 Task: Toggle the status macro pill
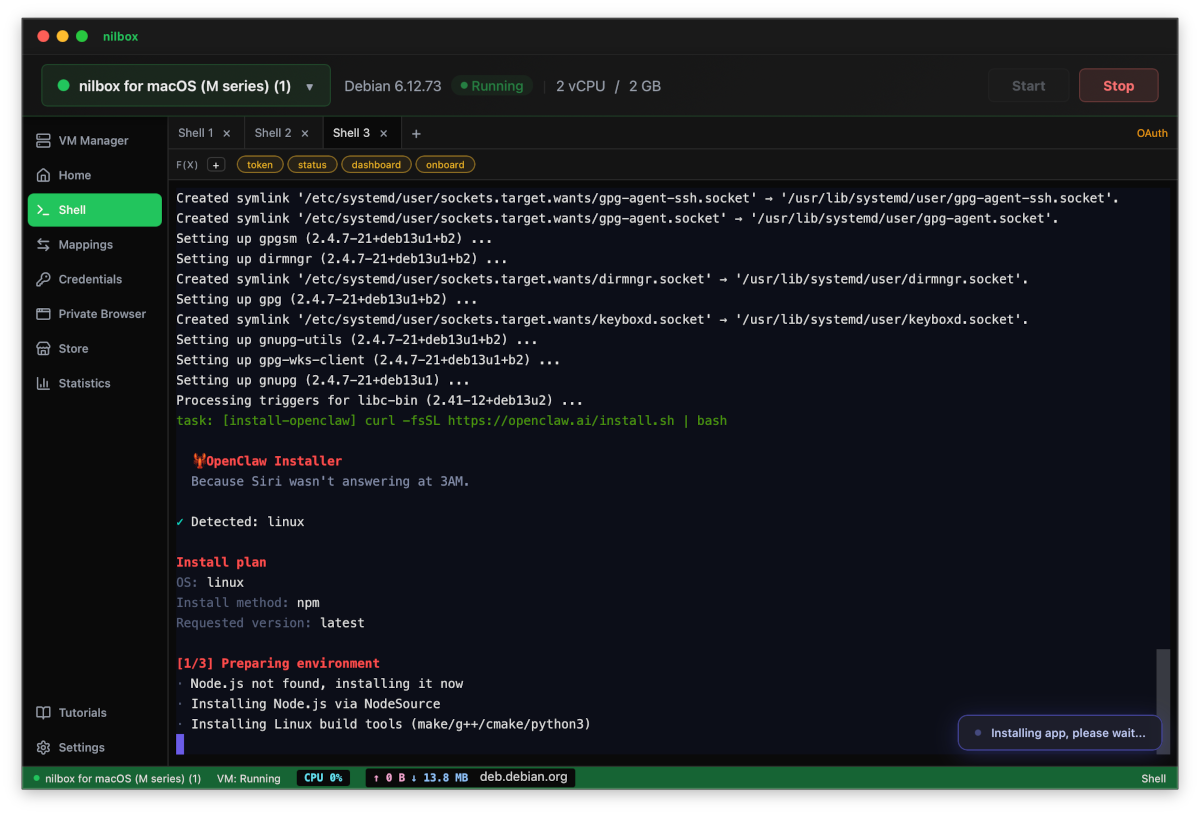coord(311,164)
